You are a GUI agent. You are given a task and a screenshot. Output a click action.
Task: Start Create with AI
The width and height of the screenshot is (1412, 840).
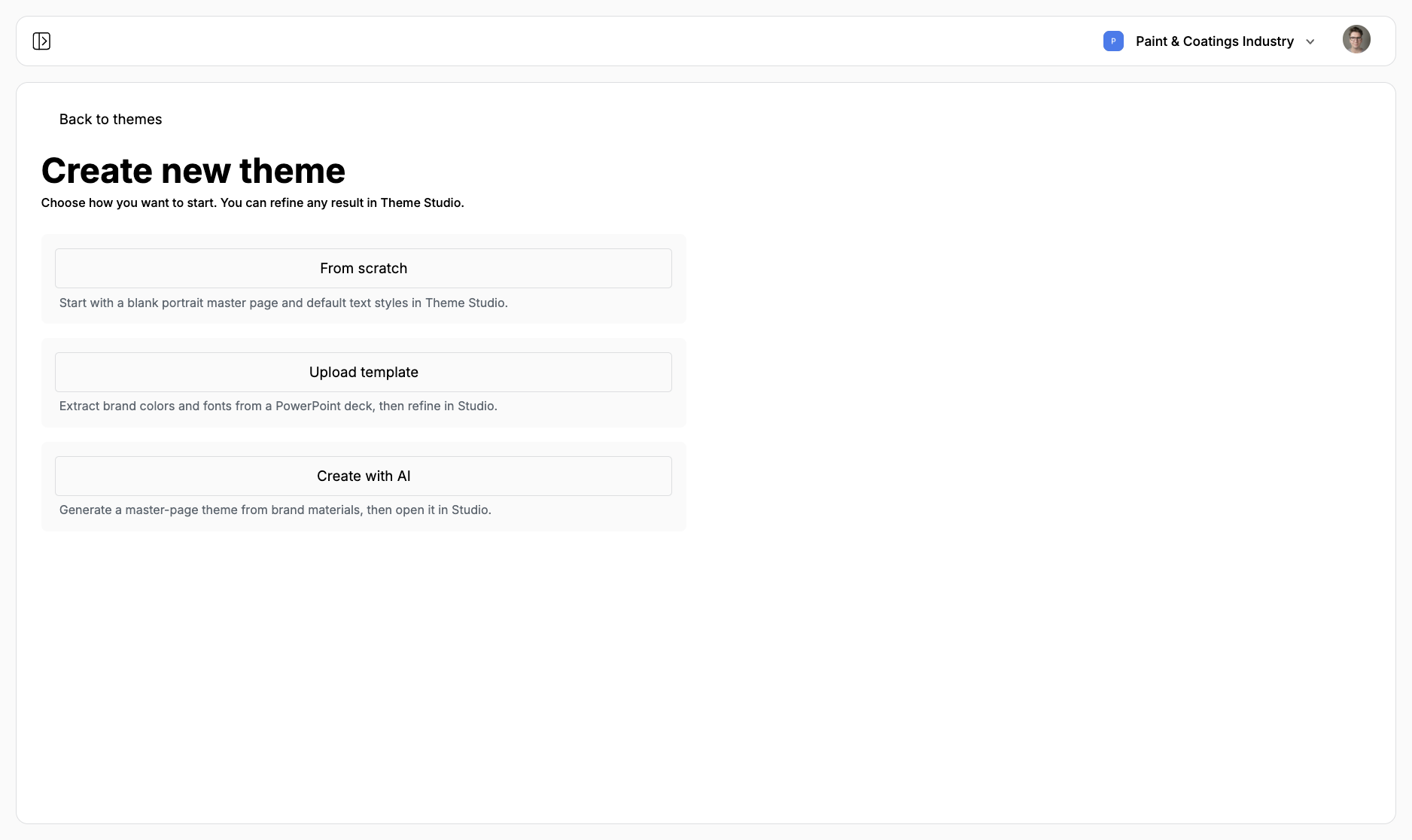coord(364,476)
